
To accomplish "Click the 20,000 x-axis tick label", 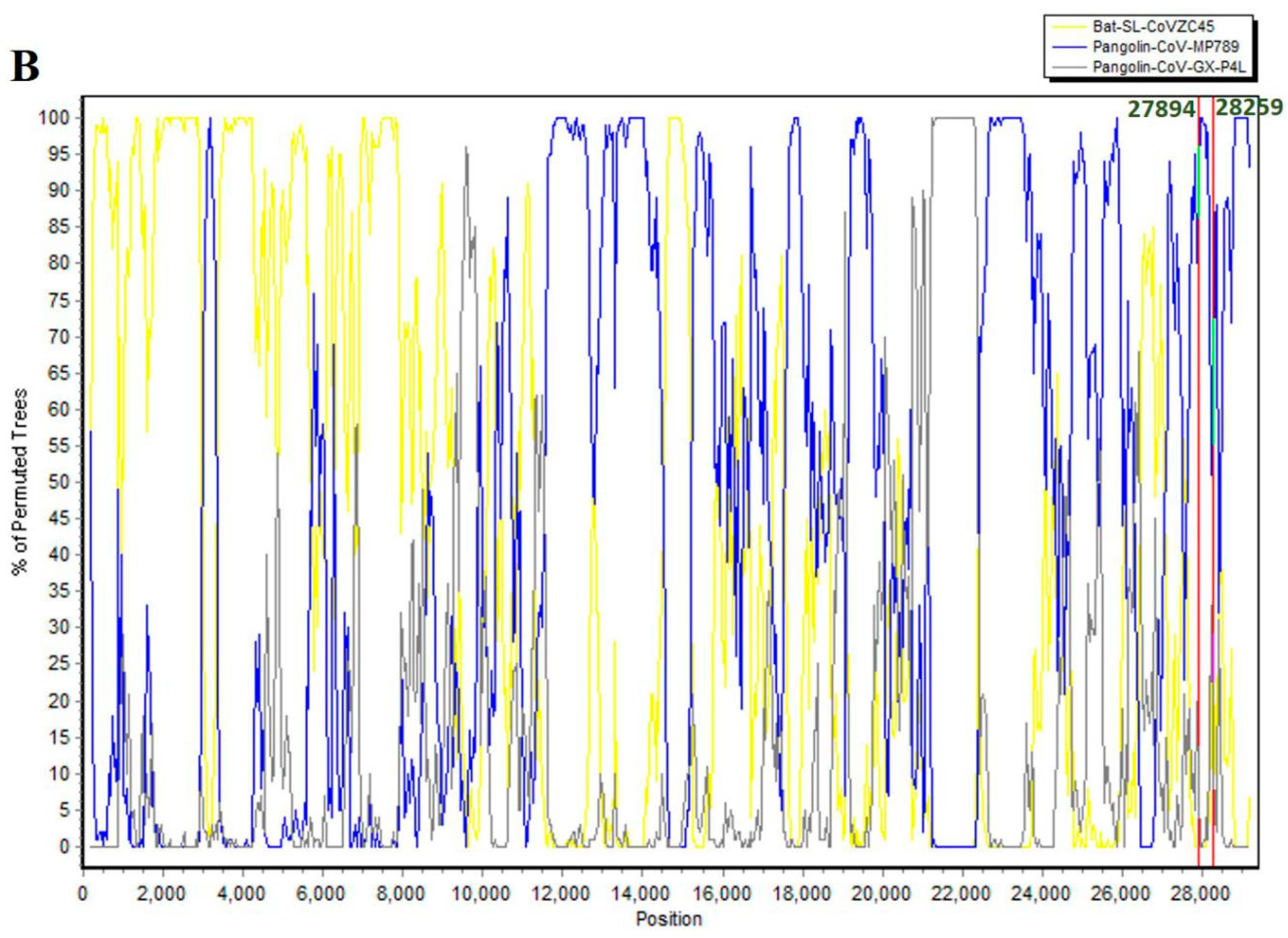I will coord(882,893).
